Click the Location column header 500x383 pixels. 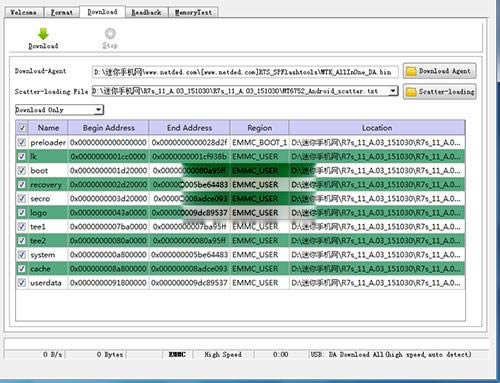click(377, 128)
